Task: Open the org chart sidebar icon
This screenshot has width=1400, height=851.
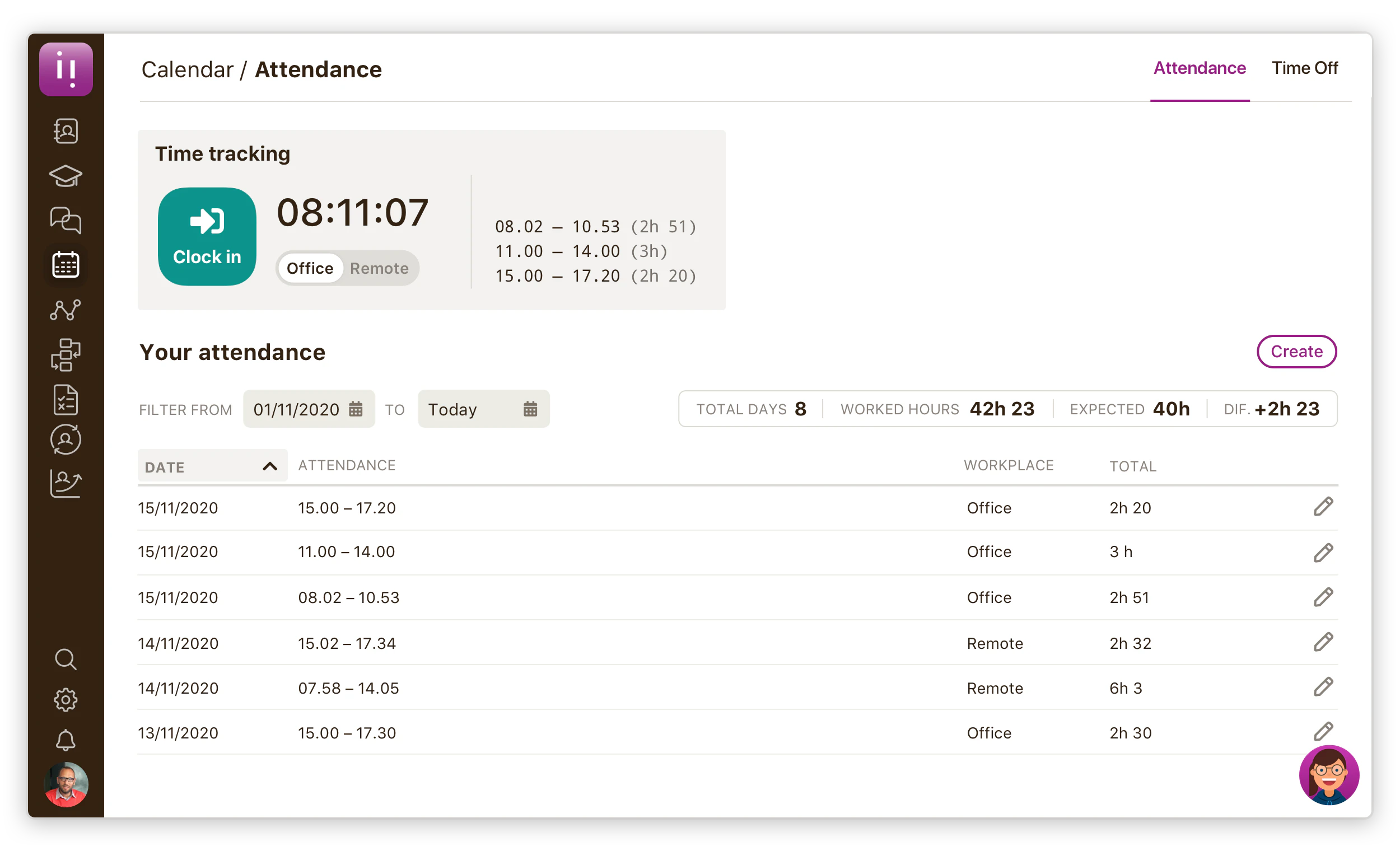Action: tap(66, 355)
